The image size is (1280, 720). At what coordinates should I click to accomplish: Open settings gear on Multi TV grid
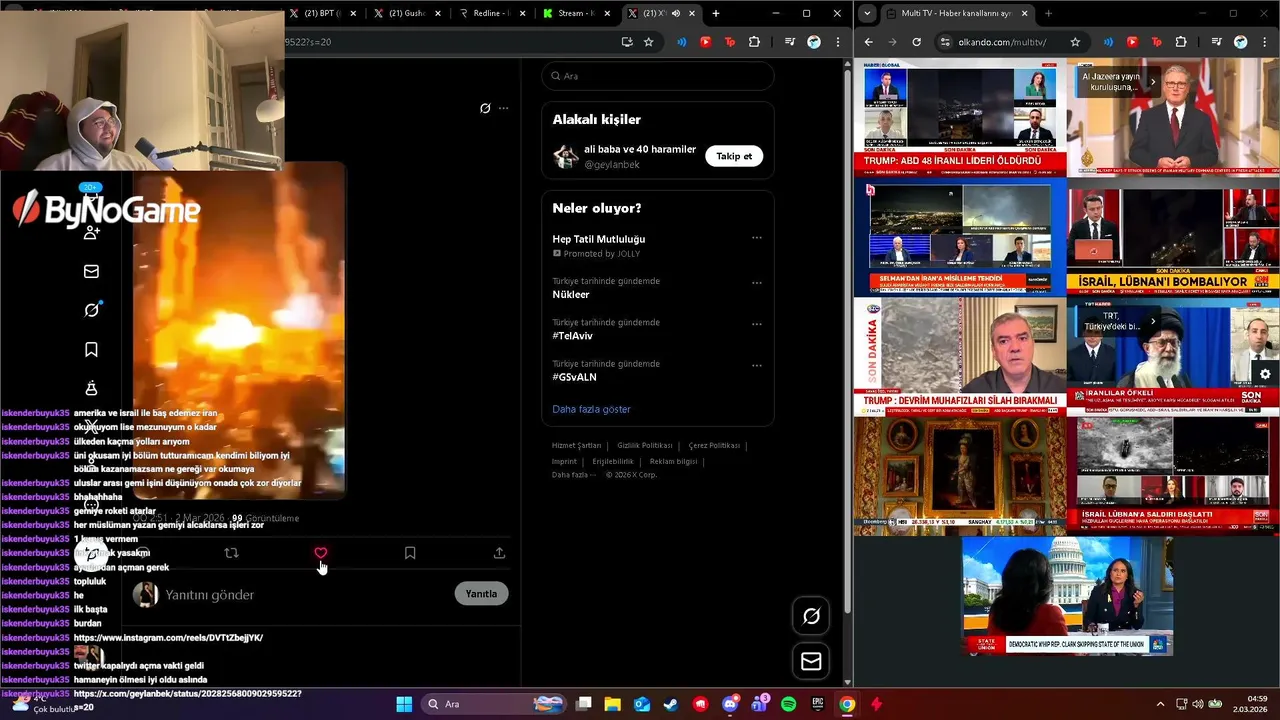click(1265, 374)
